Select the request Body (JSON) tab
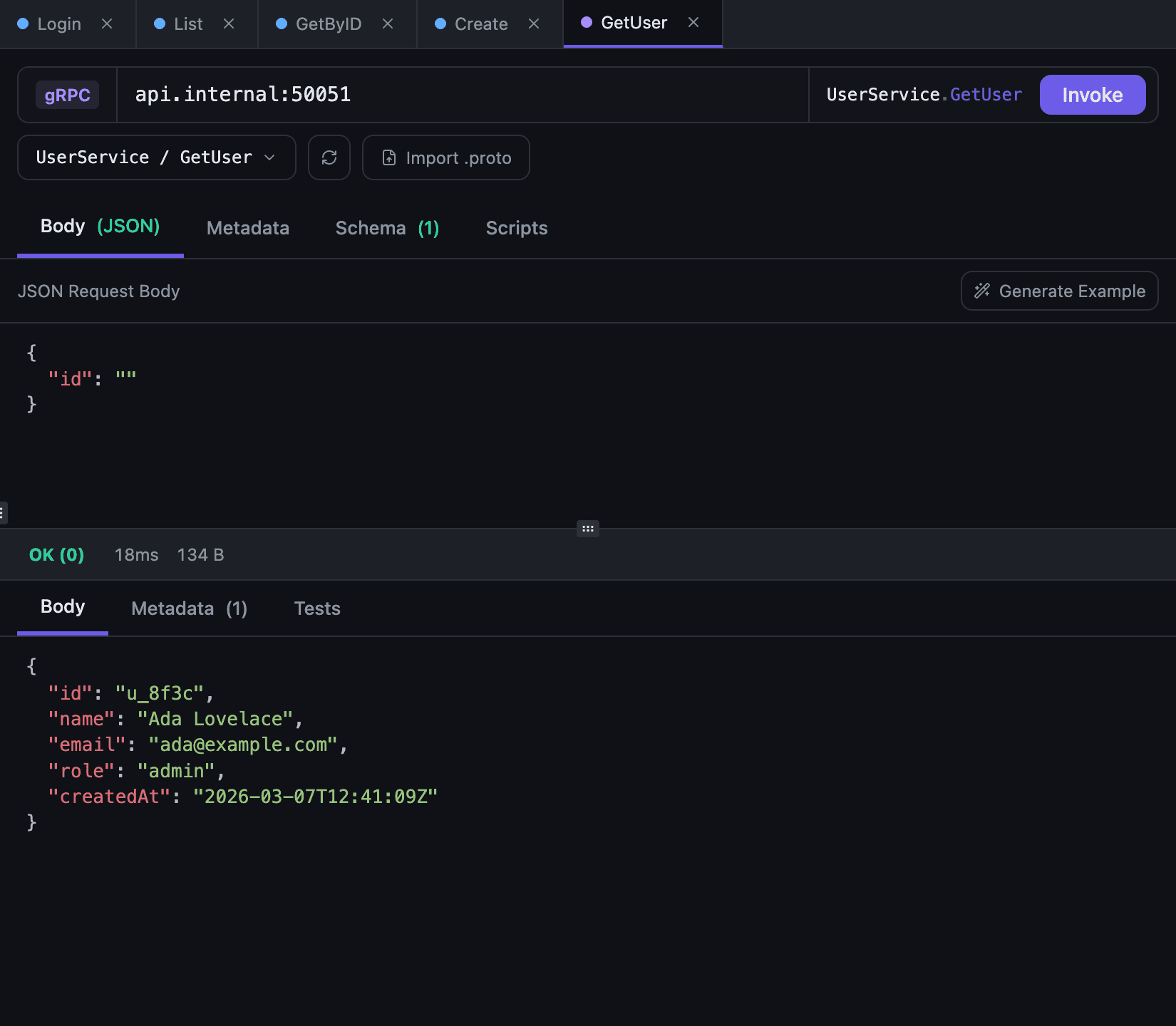Image resolution: width=1176 pixels, height=1026 pixels. pyautogui.click(x=100, y=227)
